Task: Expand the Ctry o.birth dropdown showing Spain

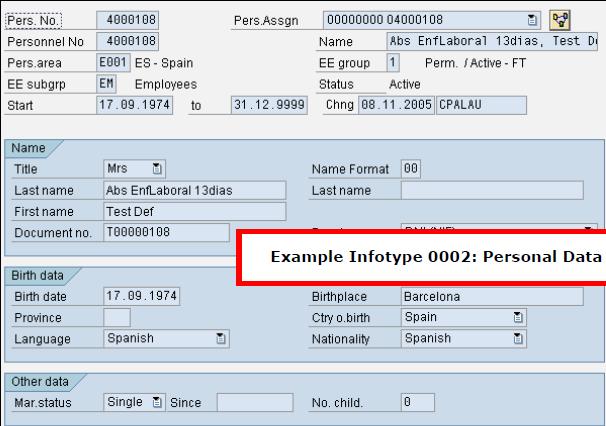Action: coord(518,318)
